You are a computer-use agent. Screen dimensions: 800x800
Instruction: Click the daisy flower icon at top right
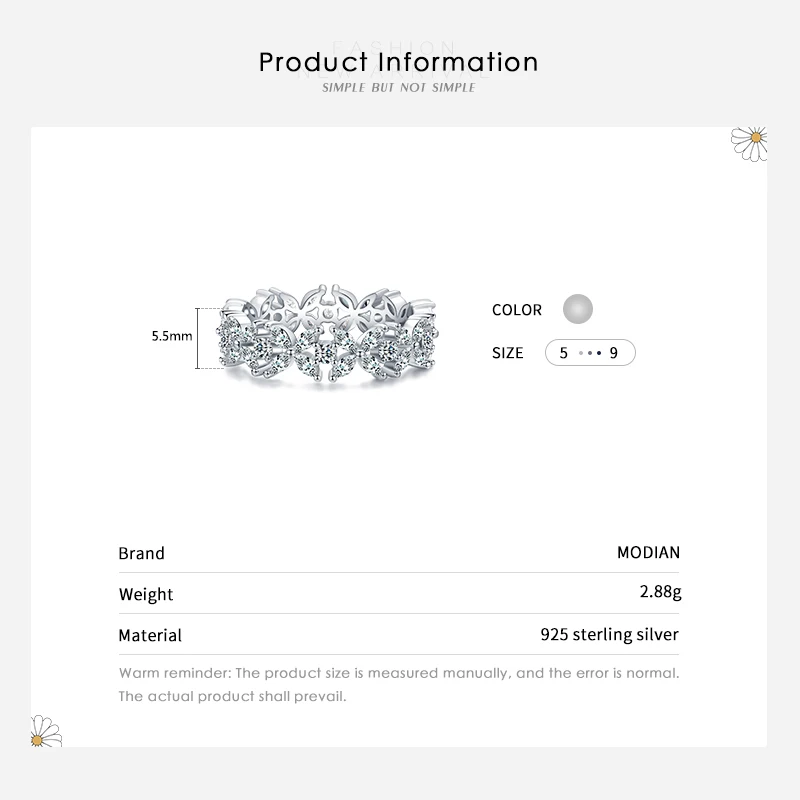pyautogui.click(x=750, y=142)
